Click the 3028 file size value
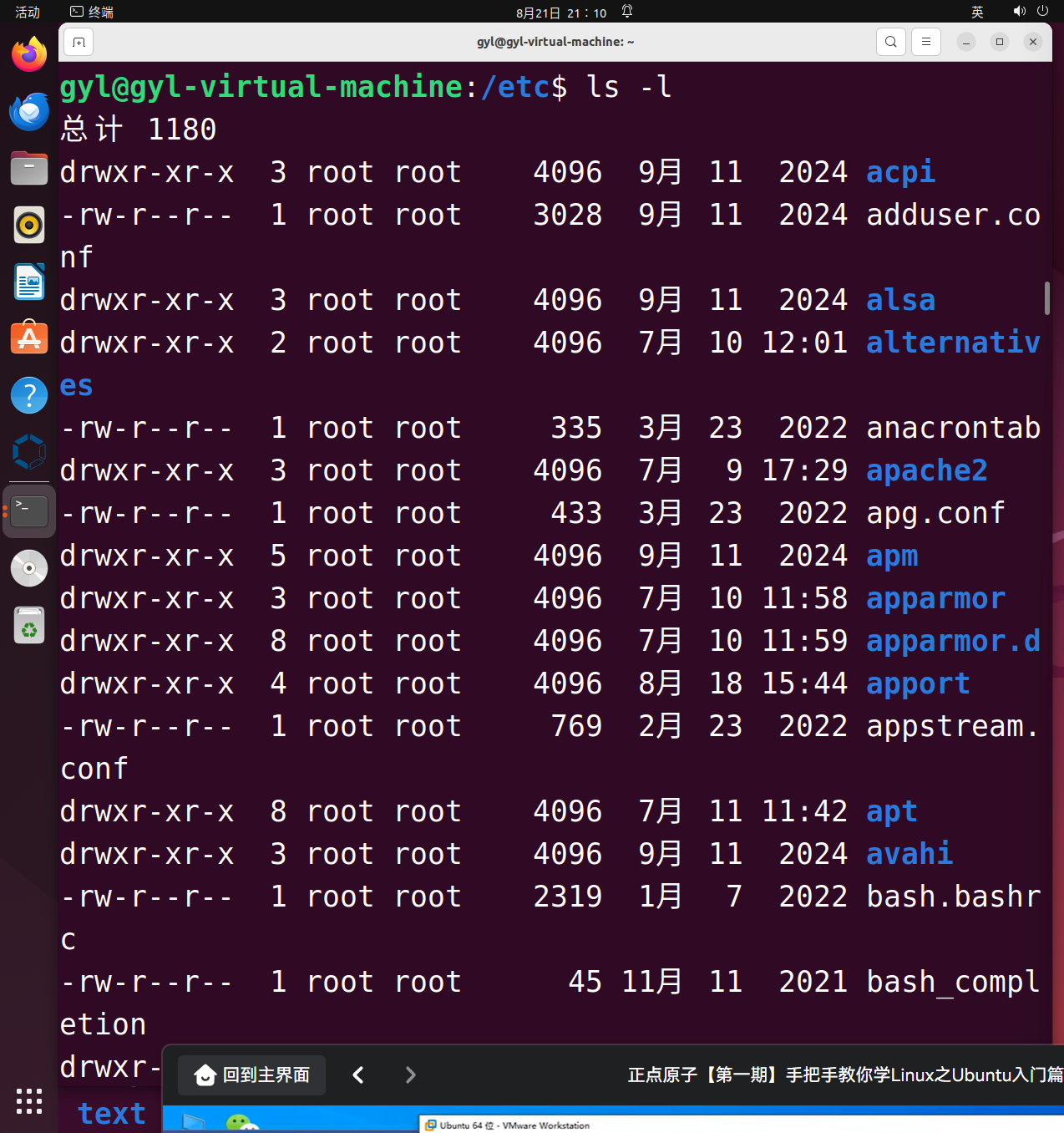1064x1133 pixels. tap(568, 215)
